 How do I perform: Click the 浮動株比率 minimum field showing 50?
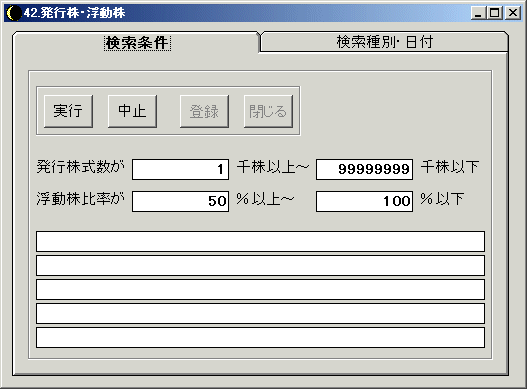(180, 201)
